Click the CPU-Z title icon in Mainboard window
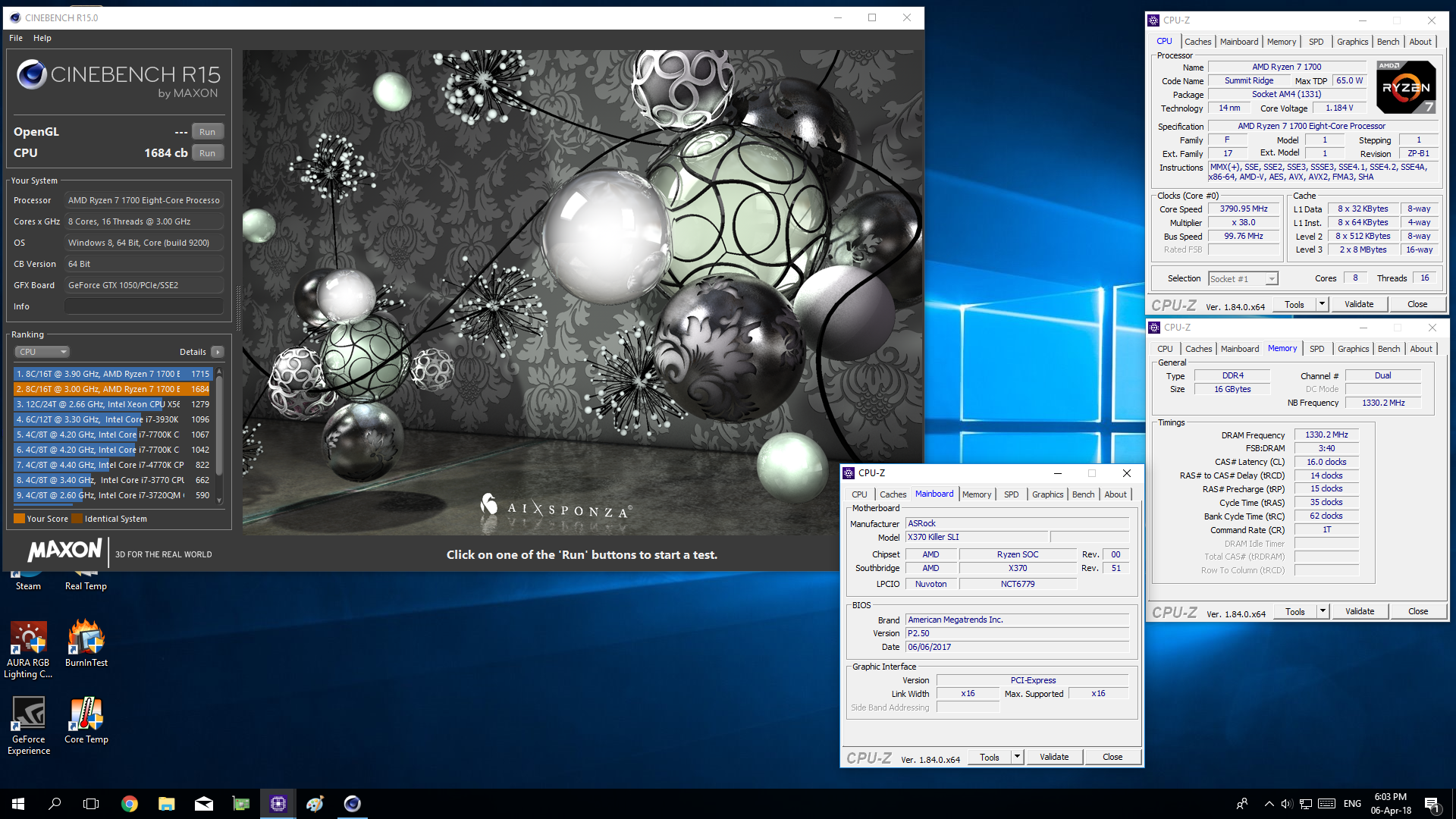Screen dimensions: 1456x819 pos(849,472)
